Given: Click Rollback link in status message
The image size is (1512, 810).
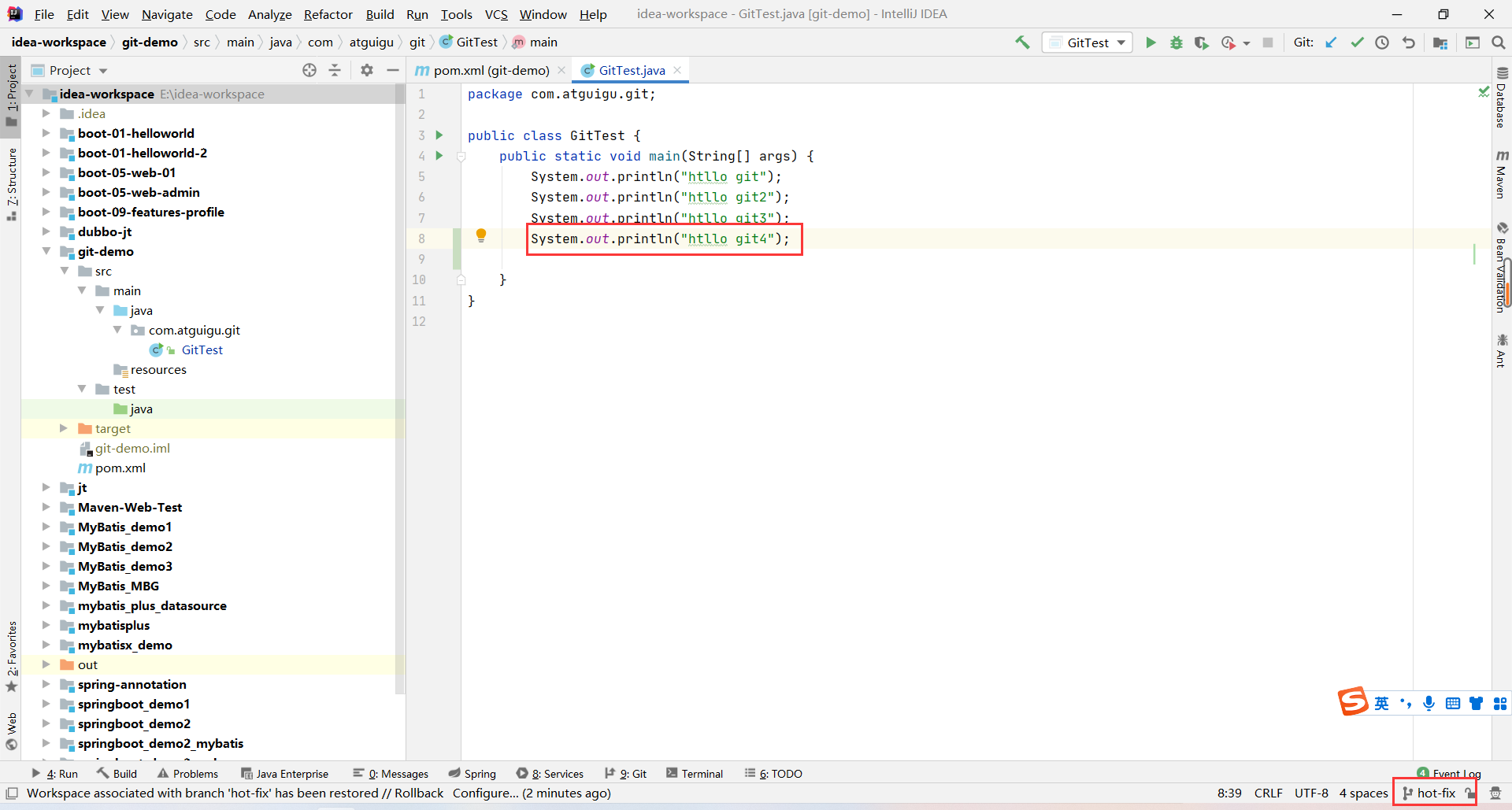Looking at the screenshot, I should coord(418,793).
